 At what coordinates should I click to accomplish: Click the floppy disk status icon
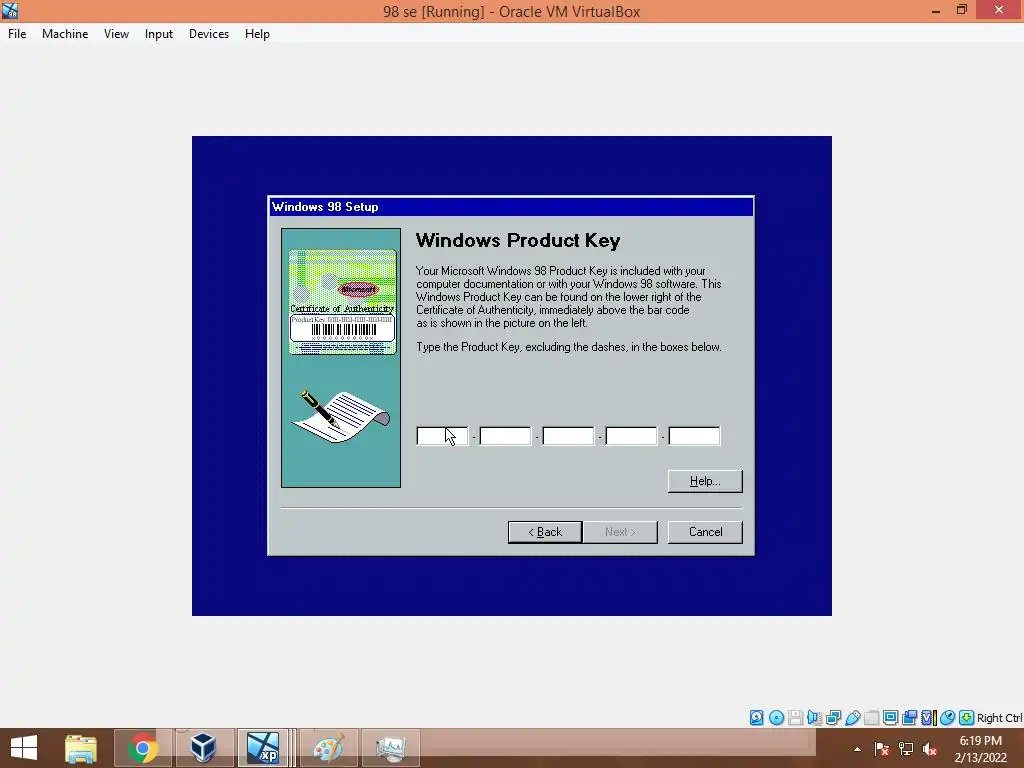(x=795, y=718)
